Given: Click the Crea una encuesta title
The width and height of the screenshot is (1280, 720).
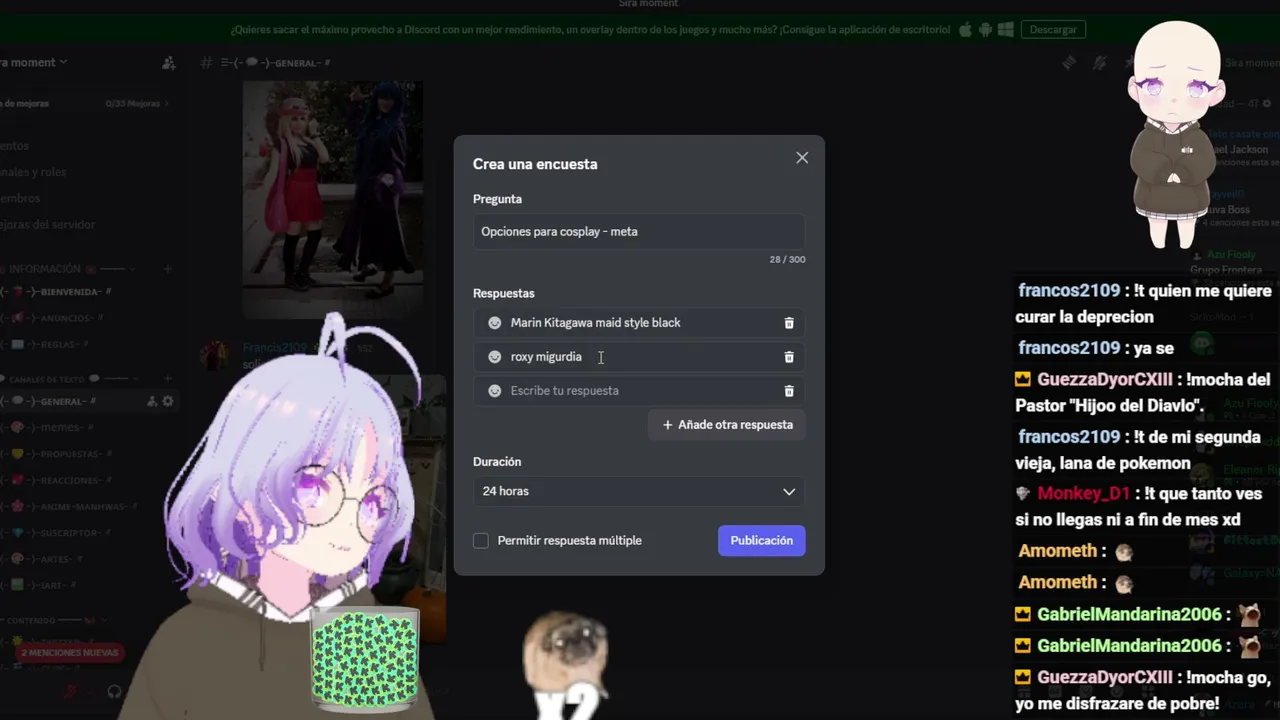Looking at the screenshot, I should click(535, 164).
